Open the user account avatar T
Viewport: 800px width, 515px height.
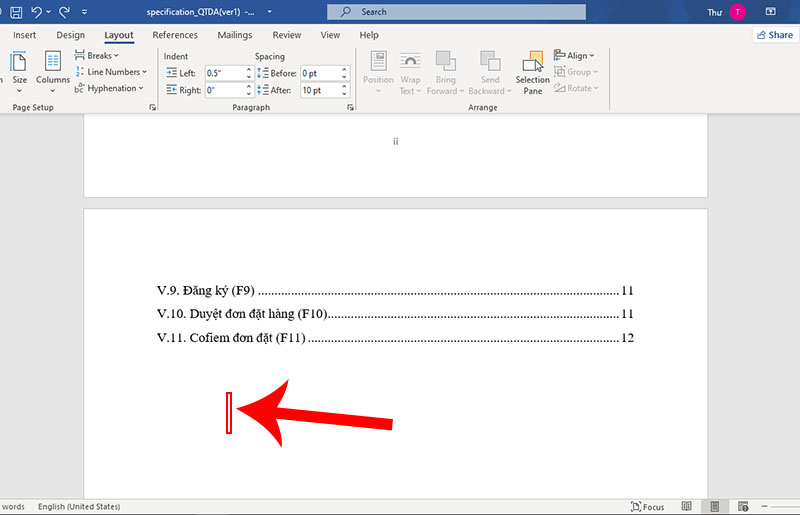[737, 12]
